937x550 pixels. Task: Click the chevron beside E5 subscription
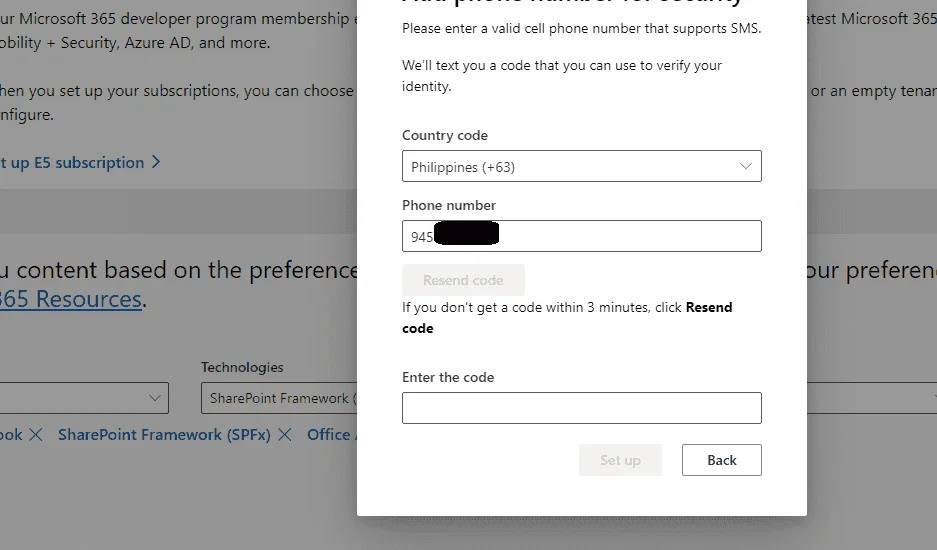point(156,162)
